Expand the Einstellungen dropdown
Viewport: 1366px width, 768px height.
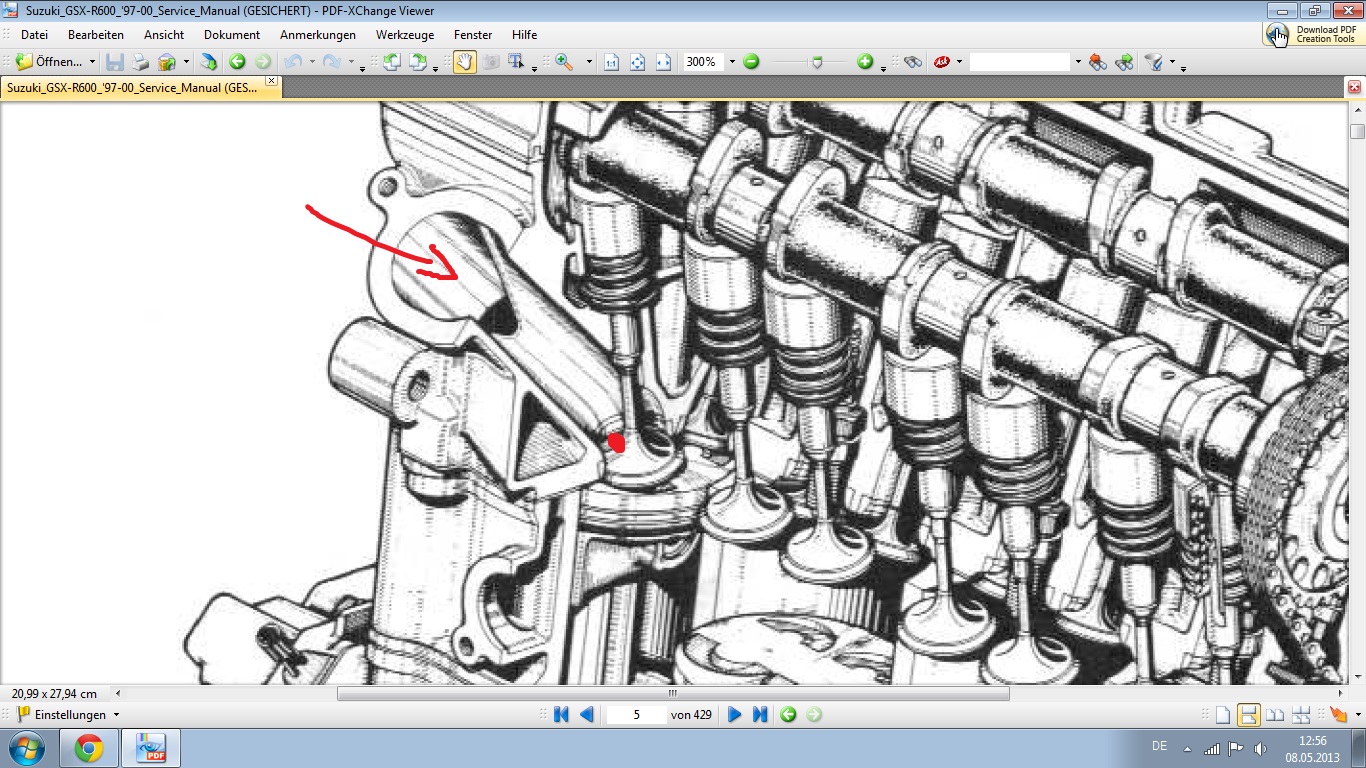[x=116, y=715]
